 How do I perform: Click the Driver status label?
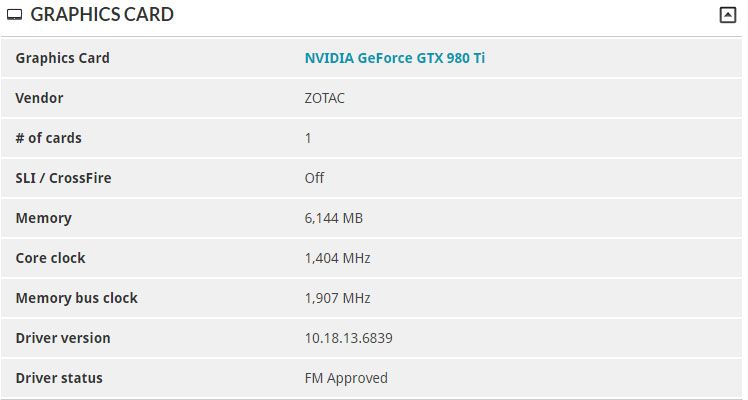(x=59, y=378)
